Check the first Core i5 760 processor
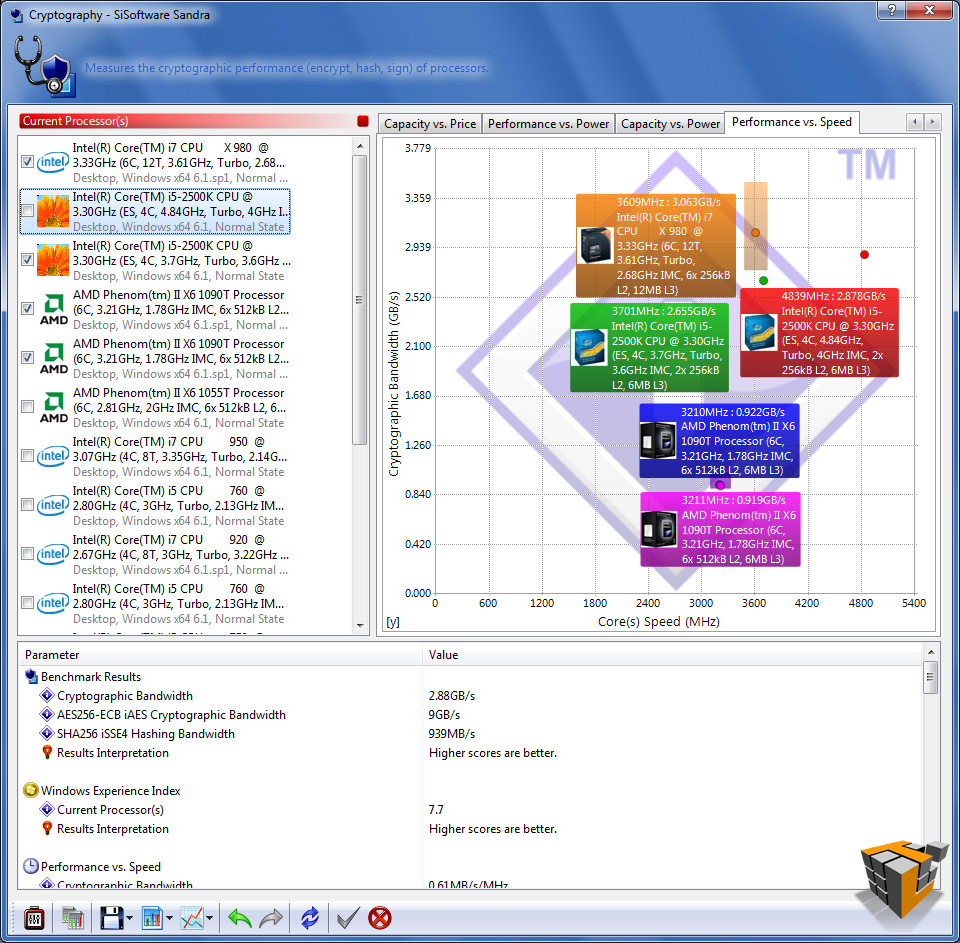This screenshot has height=943, width=960. pos(27,505)
